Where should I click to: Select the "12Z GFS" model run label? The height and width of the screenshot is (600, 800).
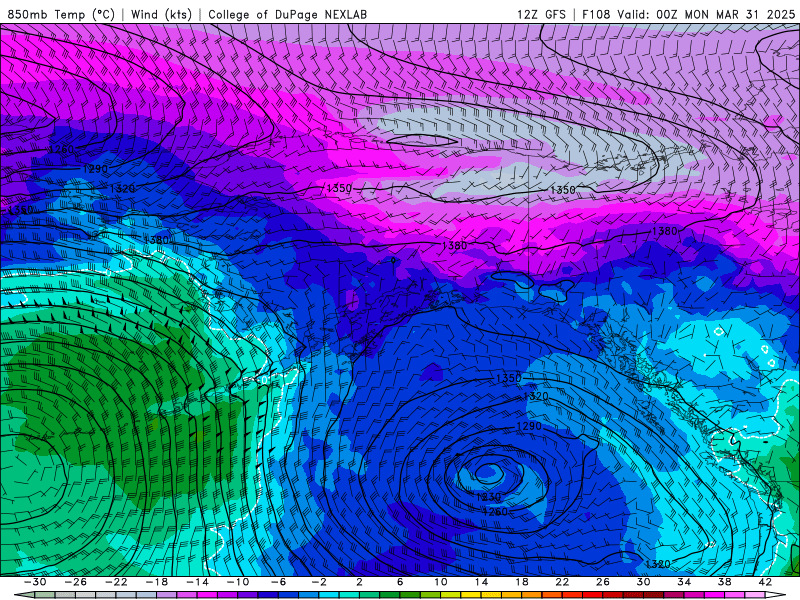tap(541, 14)
